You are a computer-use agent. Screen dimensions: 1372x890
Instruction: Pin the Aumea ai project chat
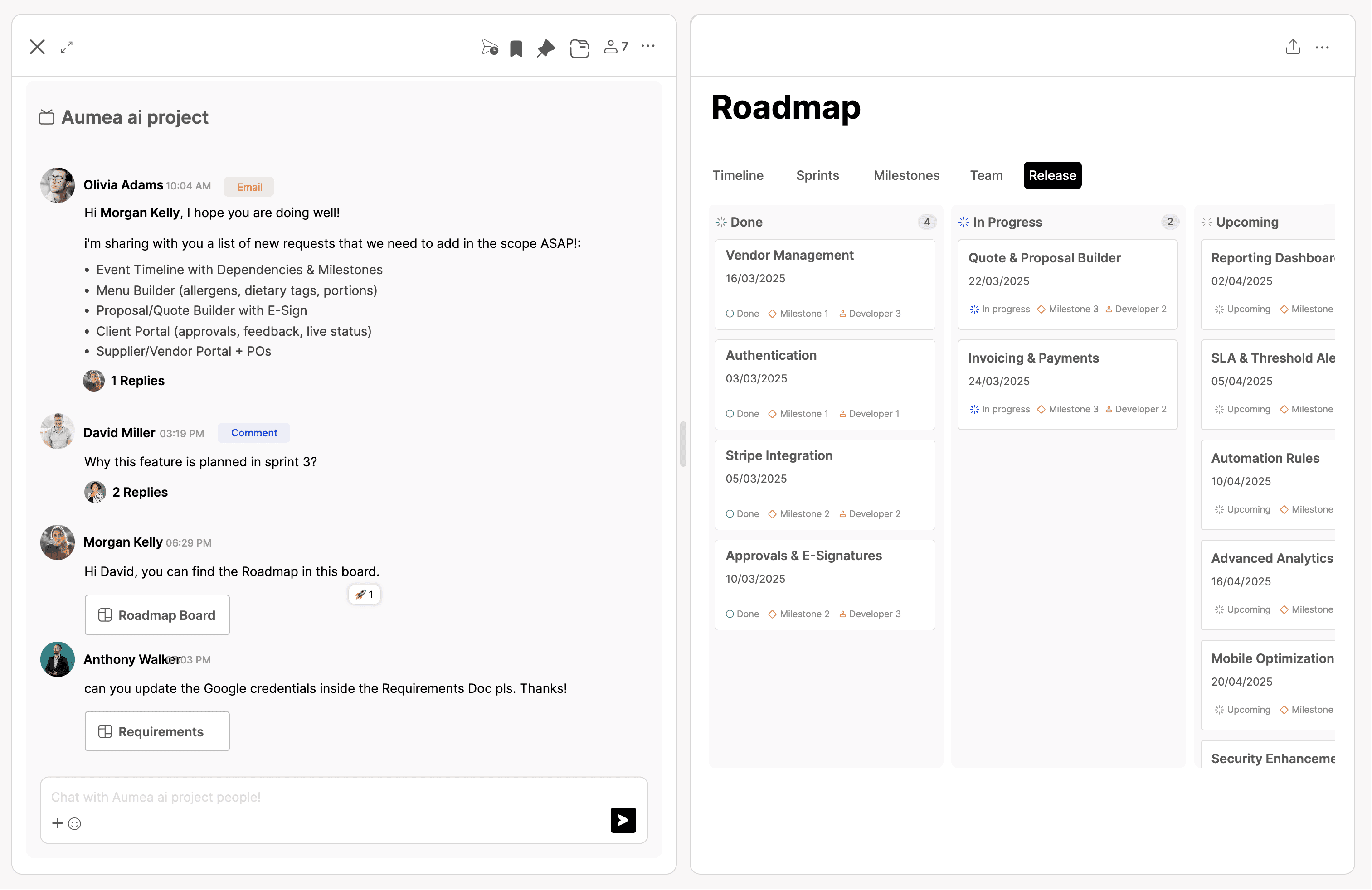545,48
